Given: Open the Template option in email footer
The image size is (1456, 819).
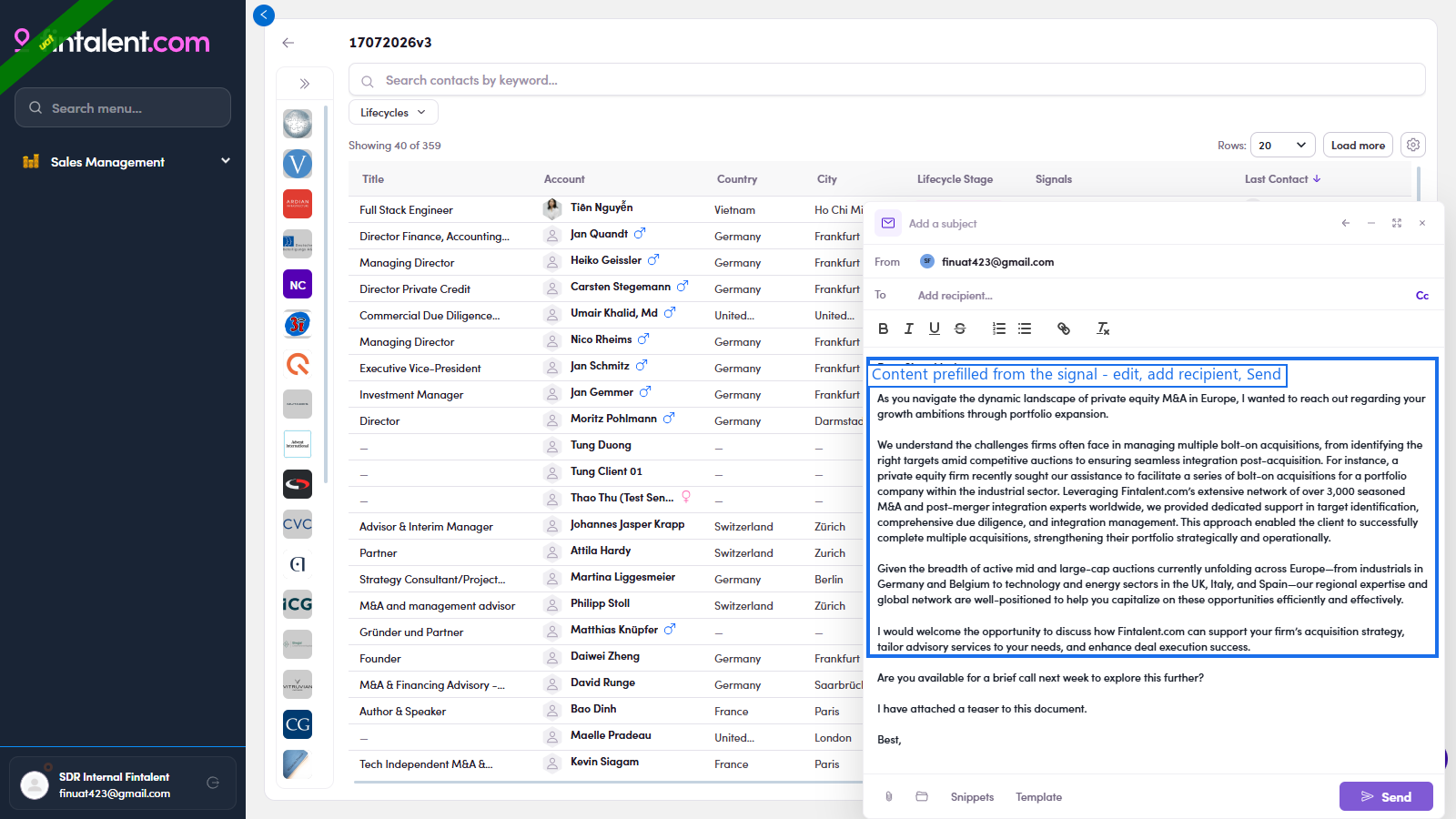Looking at the screenshot, I should 1038,797.
